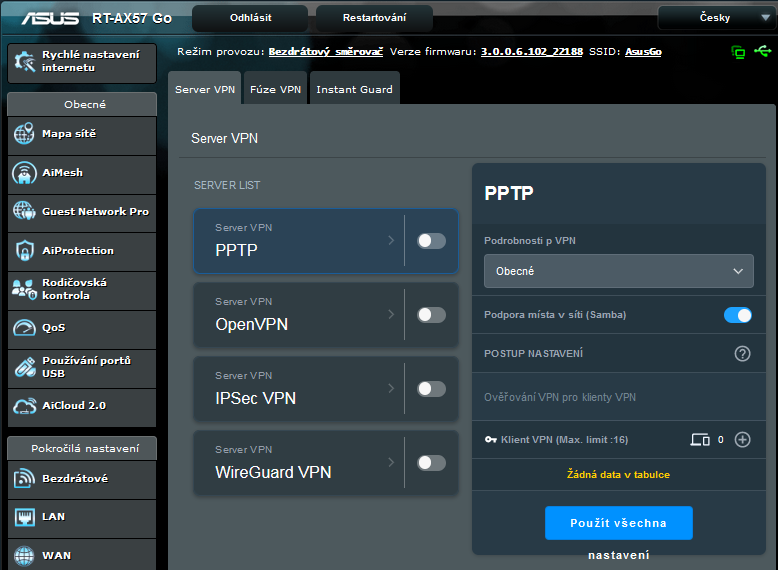
Task: Click the Mapa sítě globe icon
Action: [x=25, y=134]
